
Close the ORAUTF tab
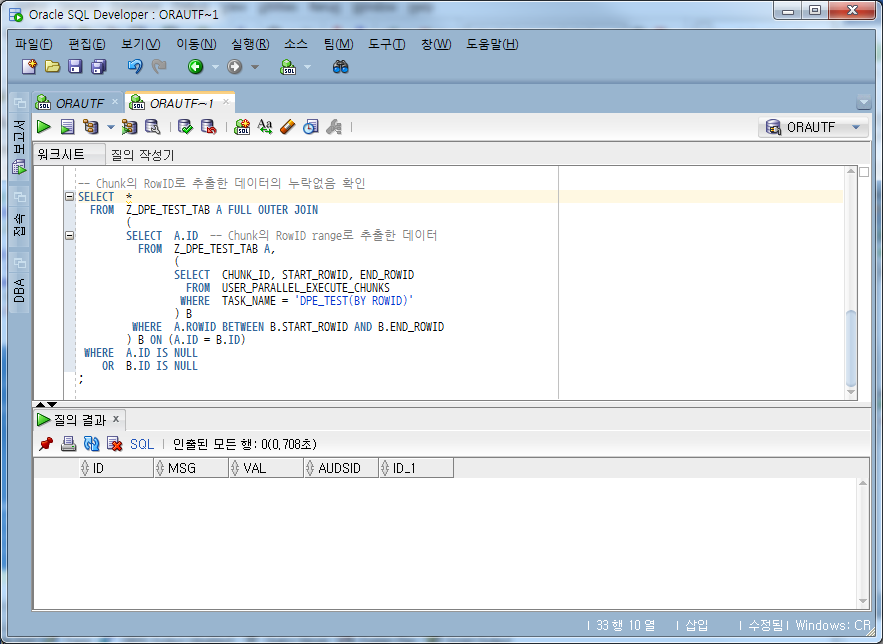(x=114, y=101)
